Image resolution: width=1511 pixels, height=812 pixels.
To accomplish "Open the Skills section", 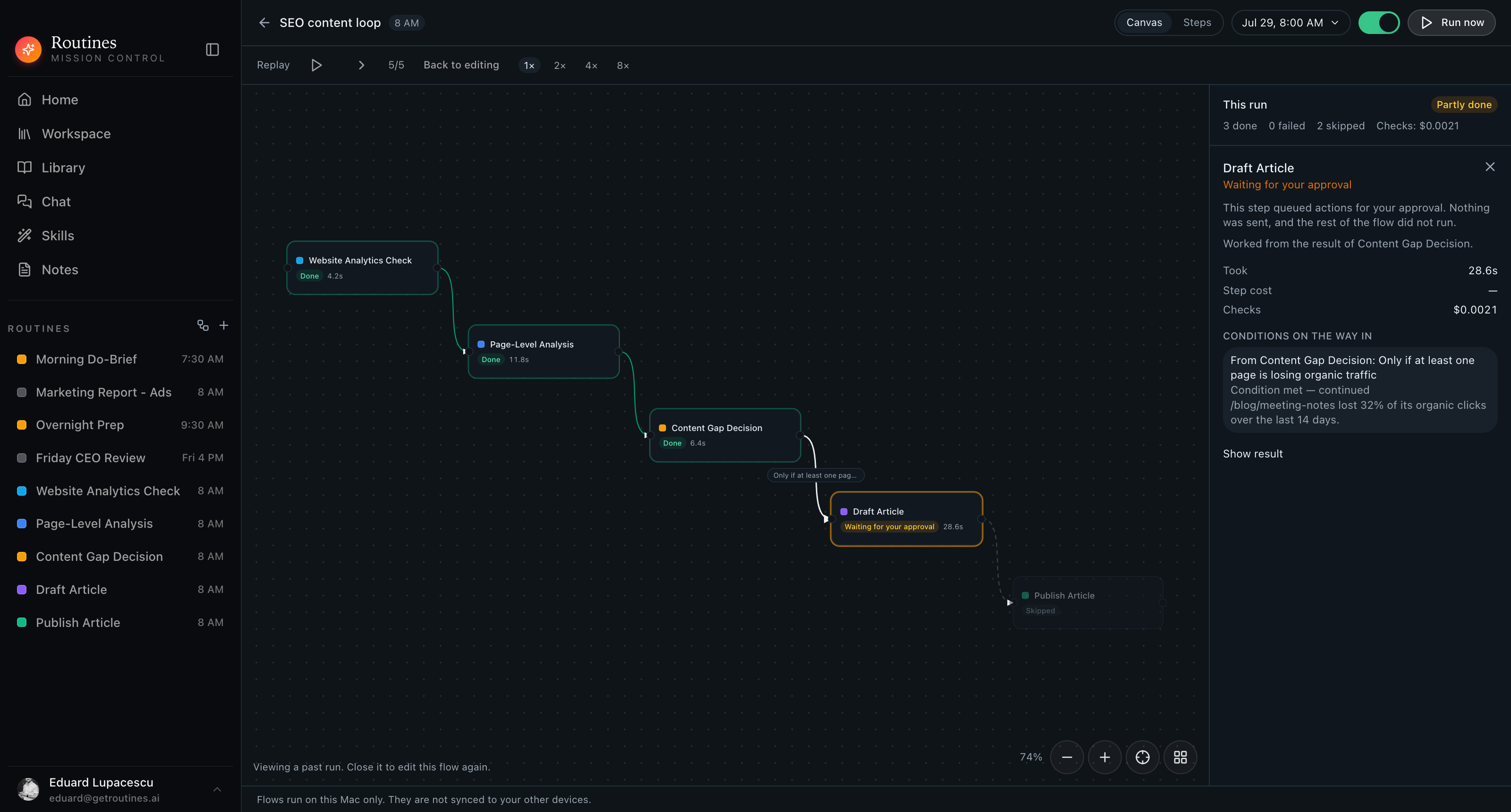I will 120,236.
